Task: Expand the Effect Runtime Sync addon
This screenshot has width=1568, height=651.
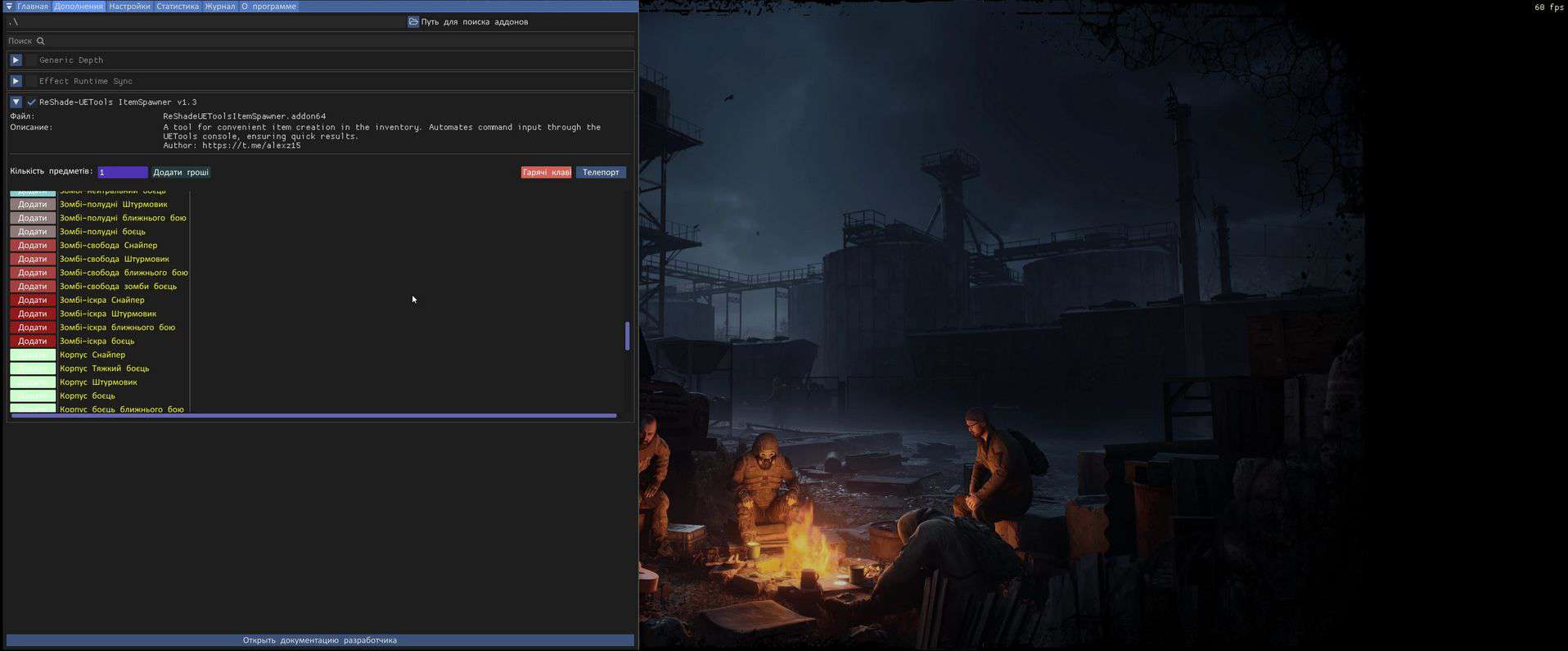Action: click(x=16, y=81)
